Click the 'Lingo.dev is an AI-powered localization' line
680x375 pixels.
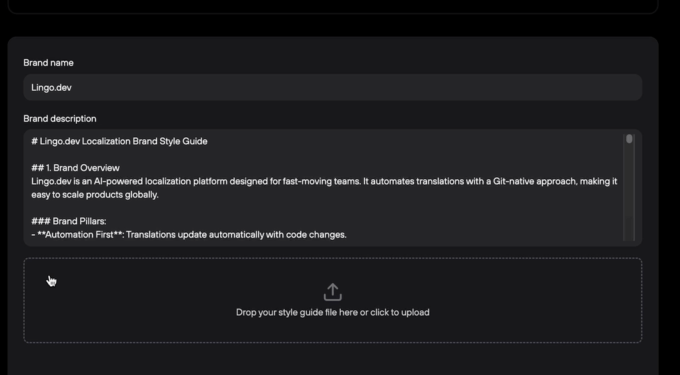point(324,181)
